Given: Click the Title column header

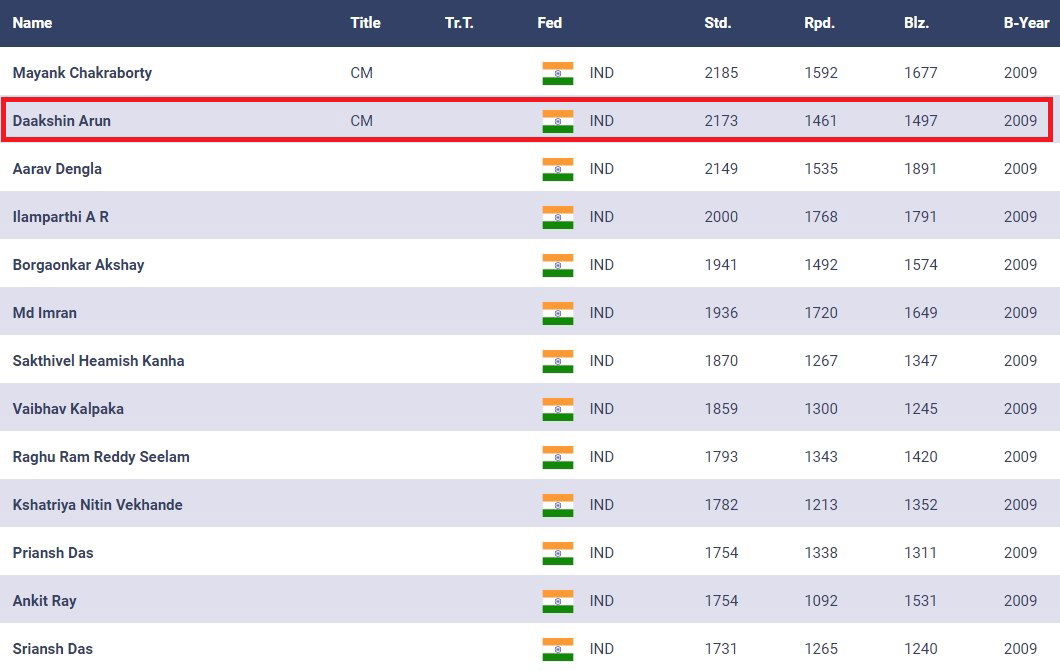Looking at the screenshot, I should coord(365,23).
